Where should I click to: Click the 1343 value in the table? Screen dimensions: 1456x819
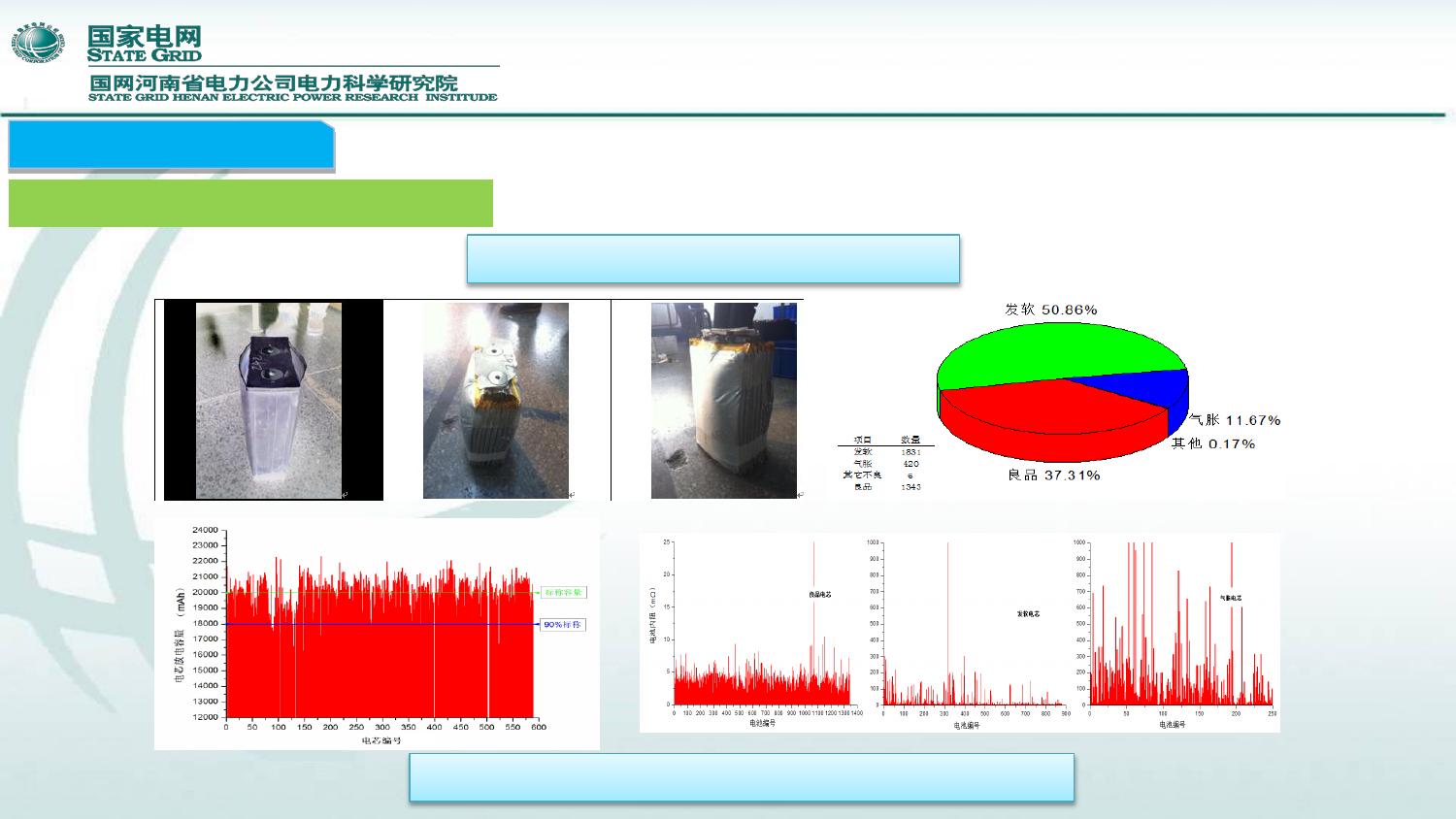click(x=910, y=487)
